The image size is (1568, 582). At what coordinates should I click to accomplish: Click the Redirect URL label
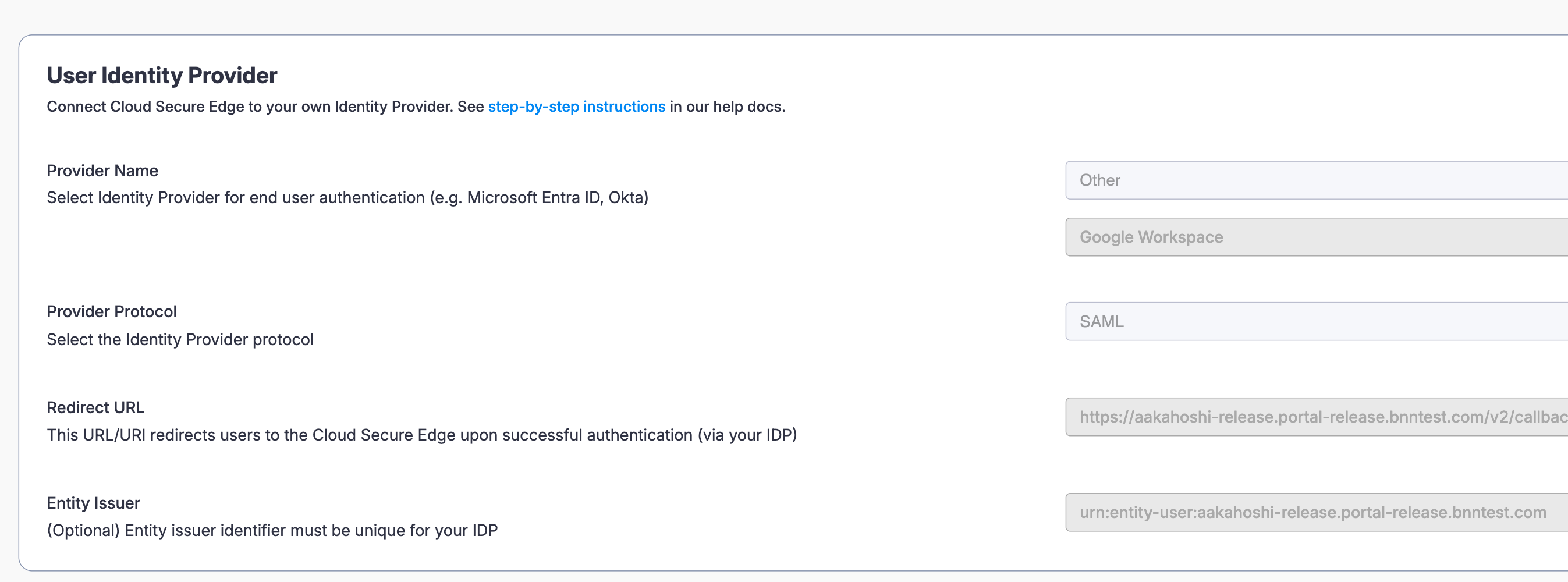[x=95, y=407]
